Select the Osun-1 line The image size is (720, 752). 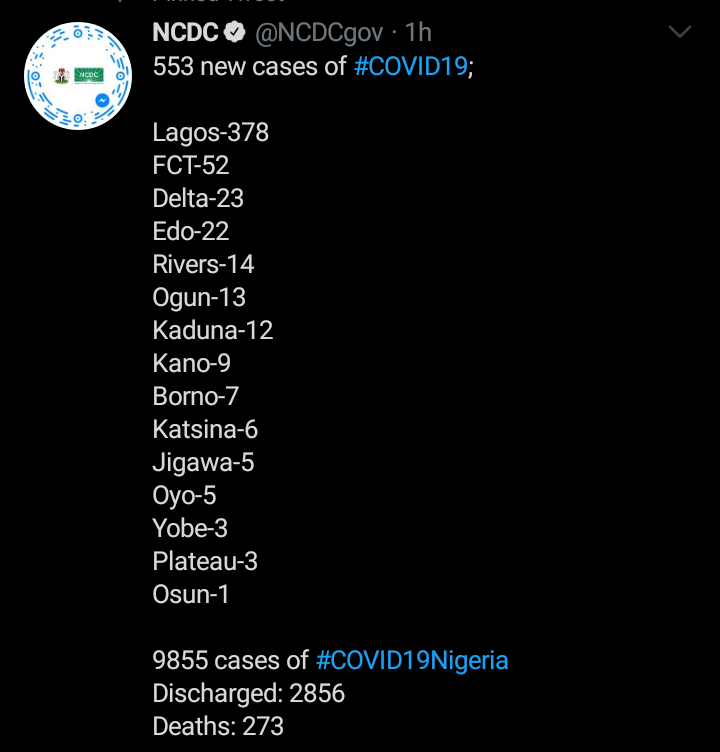pos(191,595)
